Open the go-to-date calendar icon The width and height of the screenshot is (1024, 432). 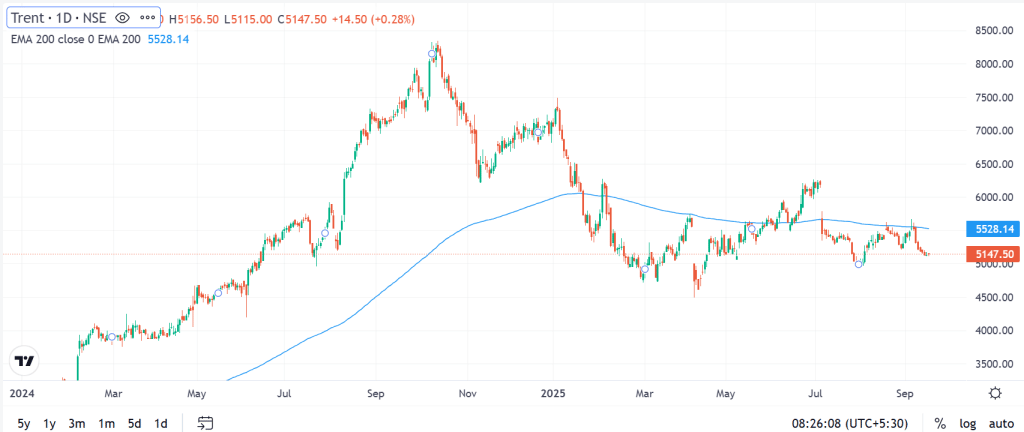pos(206,423)
